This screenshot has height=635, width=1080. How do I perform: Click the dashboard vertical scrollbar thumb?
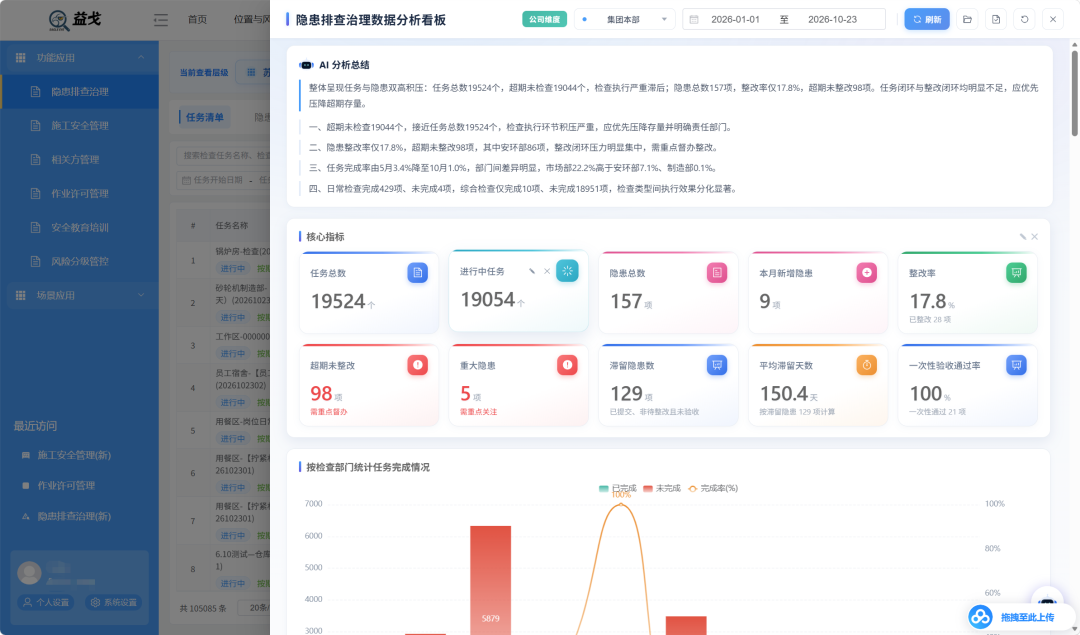[x=1074, y=92]
